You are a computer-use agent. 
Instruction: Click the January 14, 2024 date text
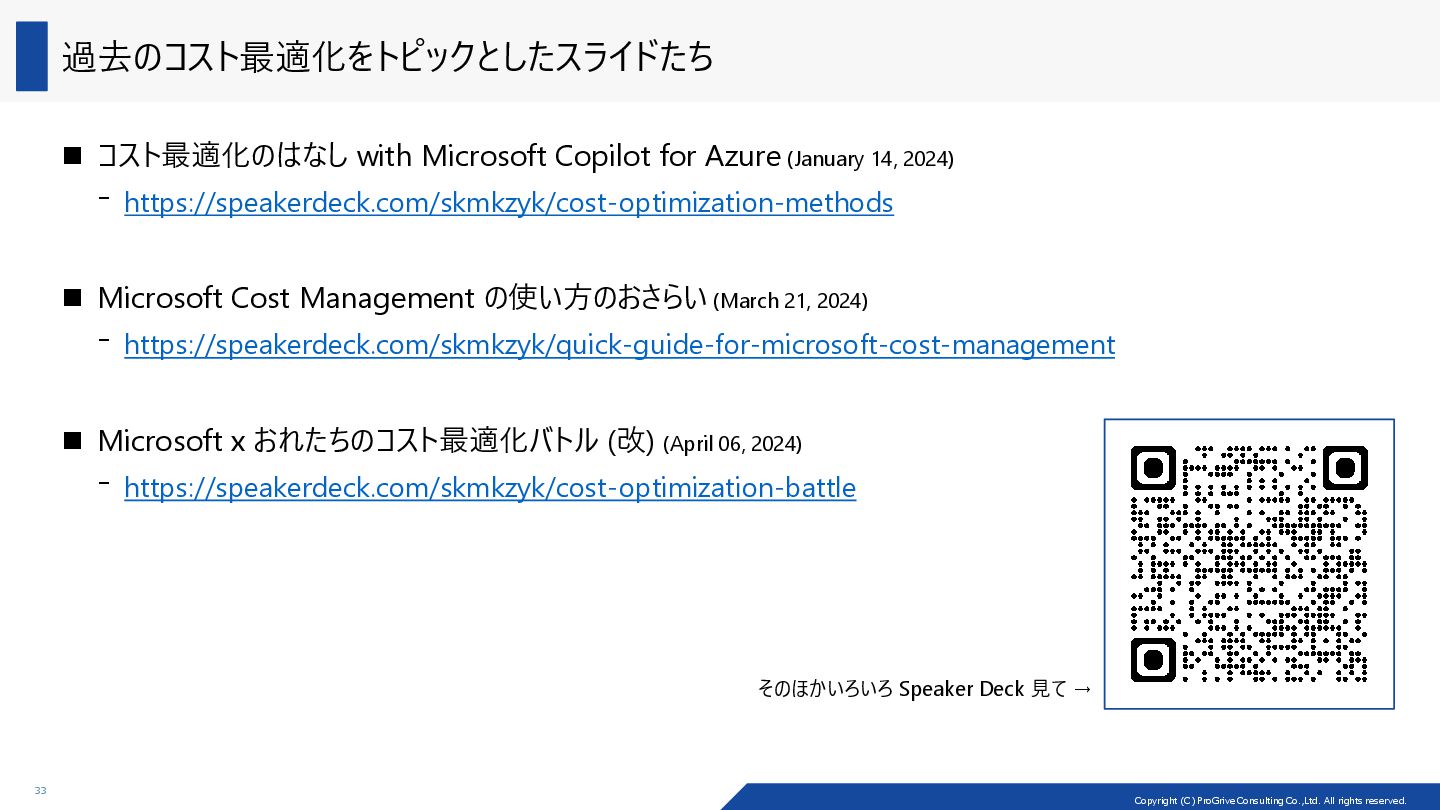pos(871,159)
